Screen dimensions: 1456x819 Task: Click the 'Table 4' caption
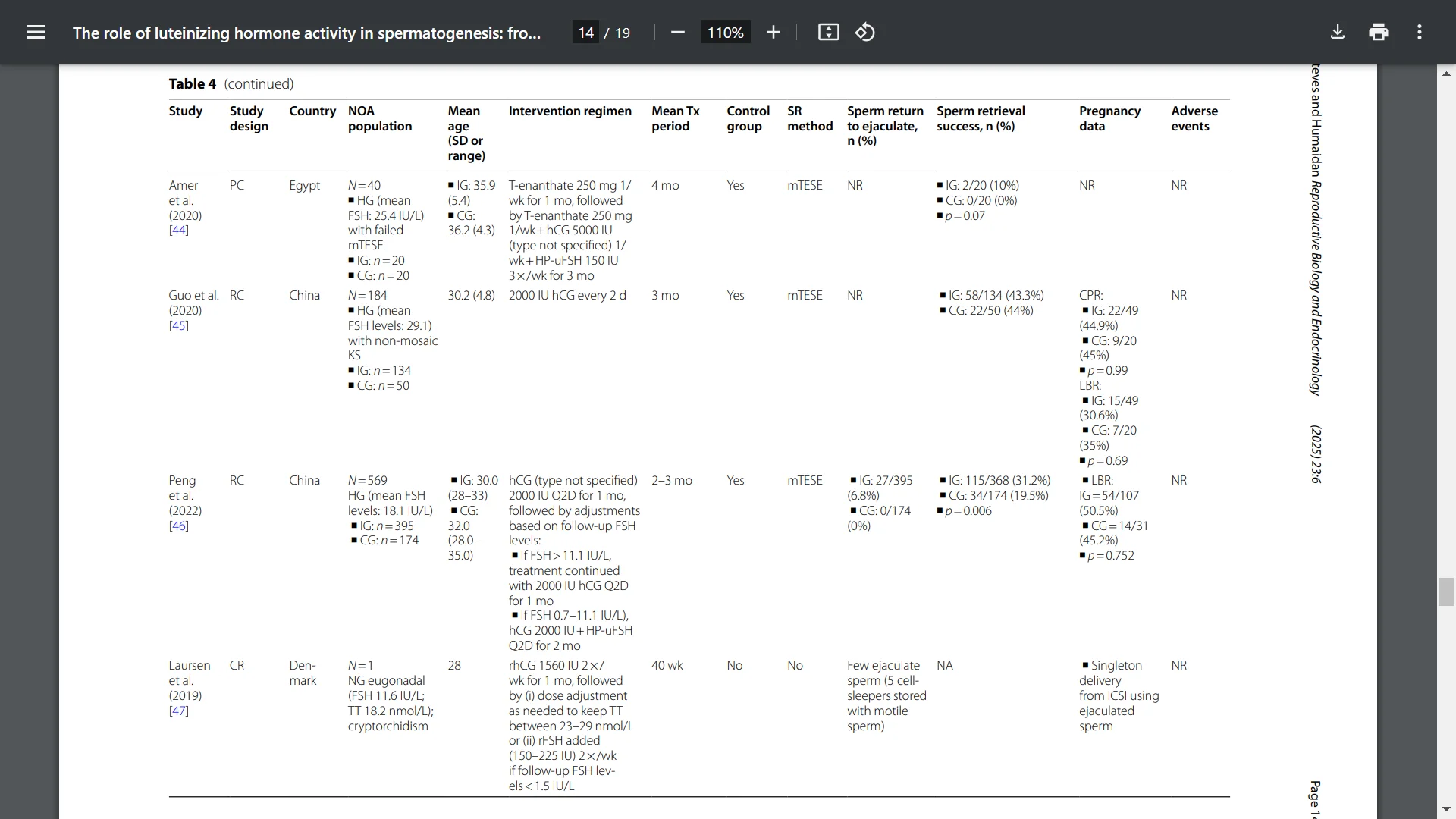pos(192,84)
